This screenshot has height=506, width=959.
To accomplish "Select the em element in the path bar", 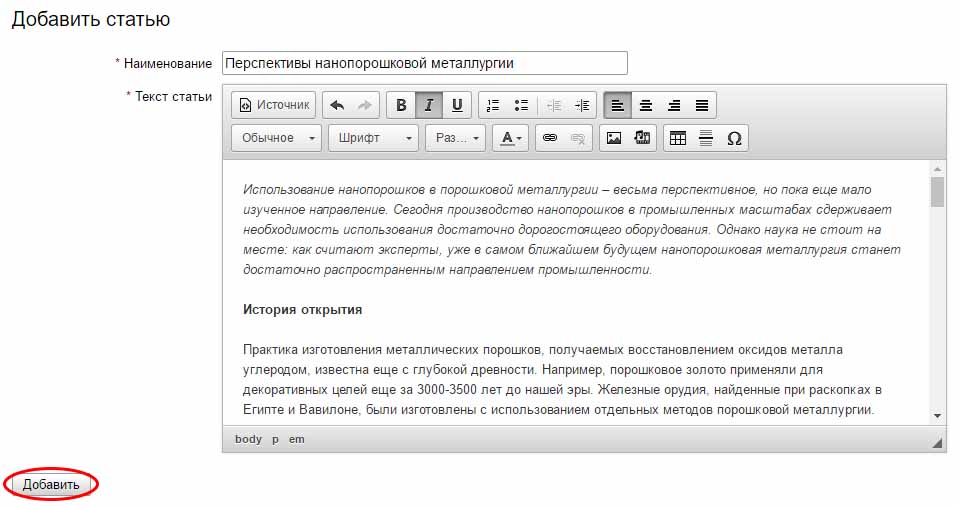I will pyautogui.click(x=297, y=439).
